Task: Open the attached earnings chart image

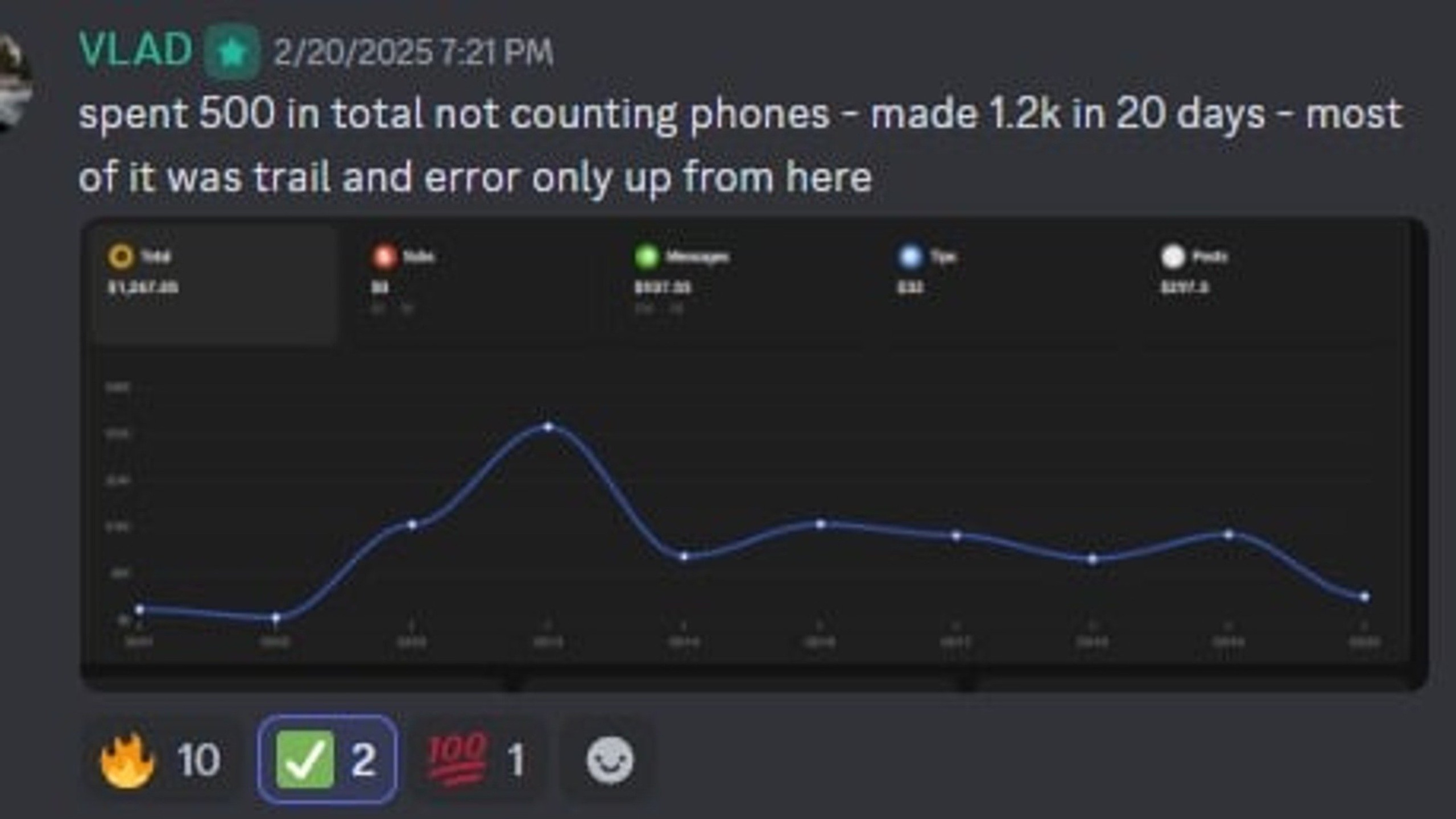Action: 754,455
